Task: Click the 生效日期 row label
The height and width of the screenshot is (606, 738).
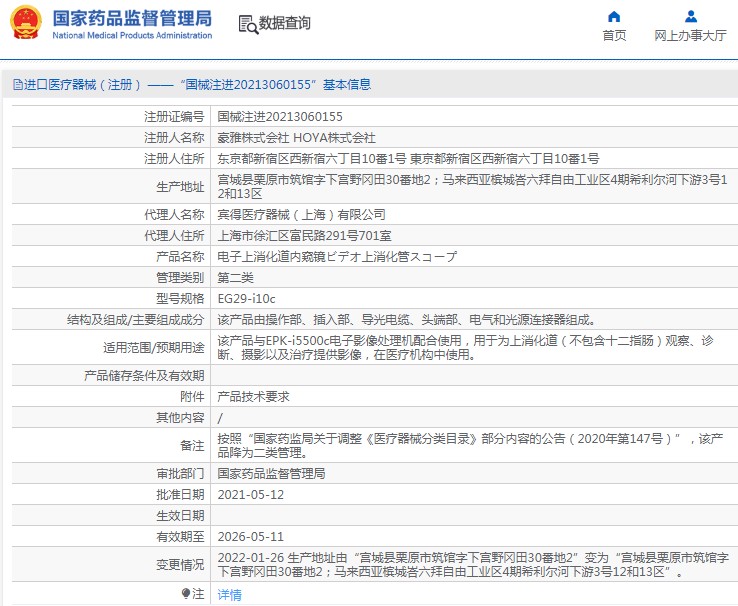Action: 180,516
